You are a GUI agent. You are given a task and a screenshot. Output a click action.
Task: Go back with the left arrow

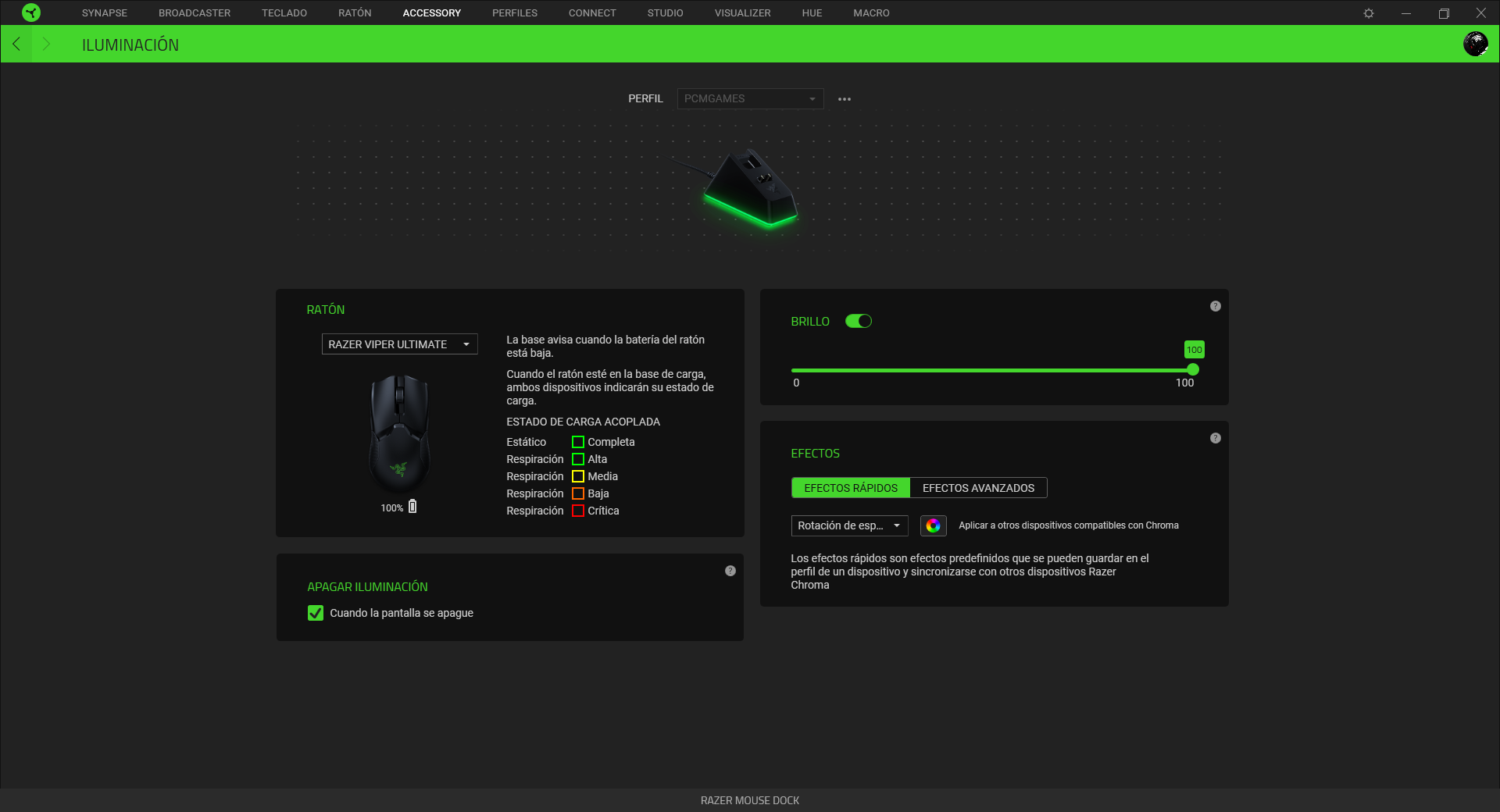point(16,44)
